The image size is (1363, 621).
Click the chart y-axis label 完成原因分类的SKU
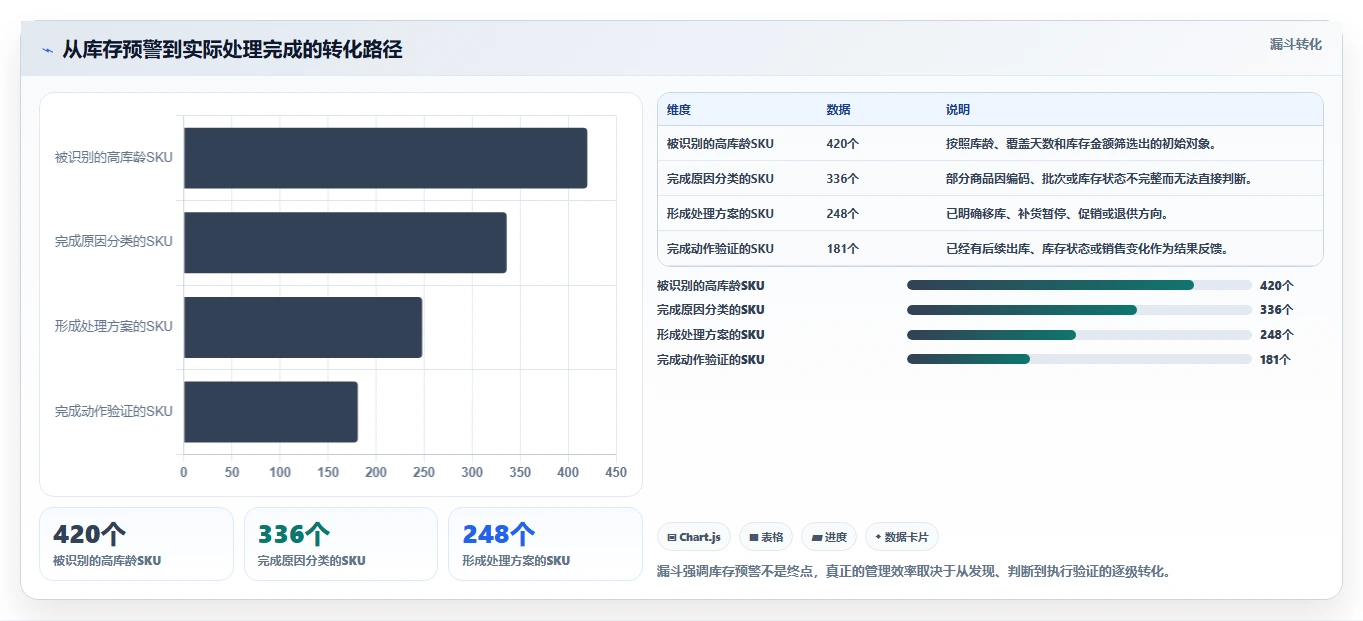pos(114,242)
